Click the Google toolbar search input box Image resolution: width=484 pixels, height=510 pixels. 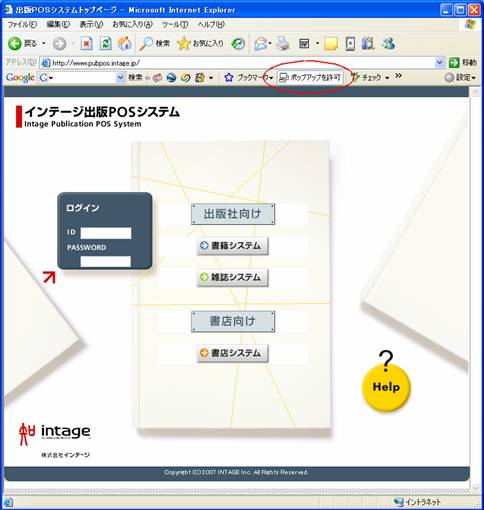point(81,78)
